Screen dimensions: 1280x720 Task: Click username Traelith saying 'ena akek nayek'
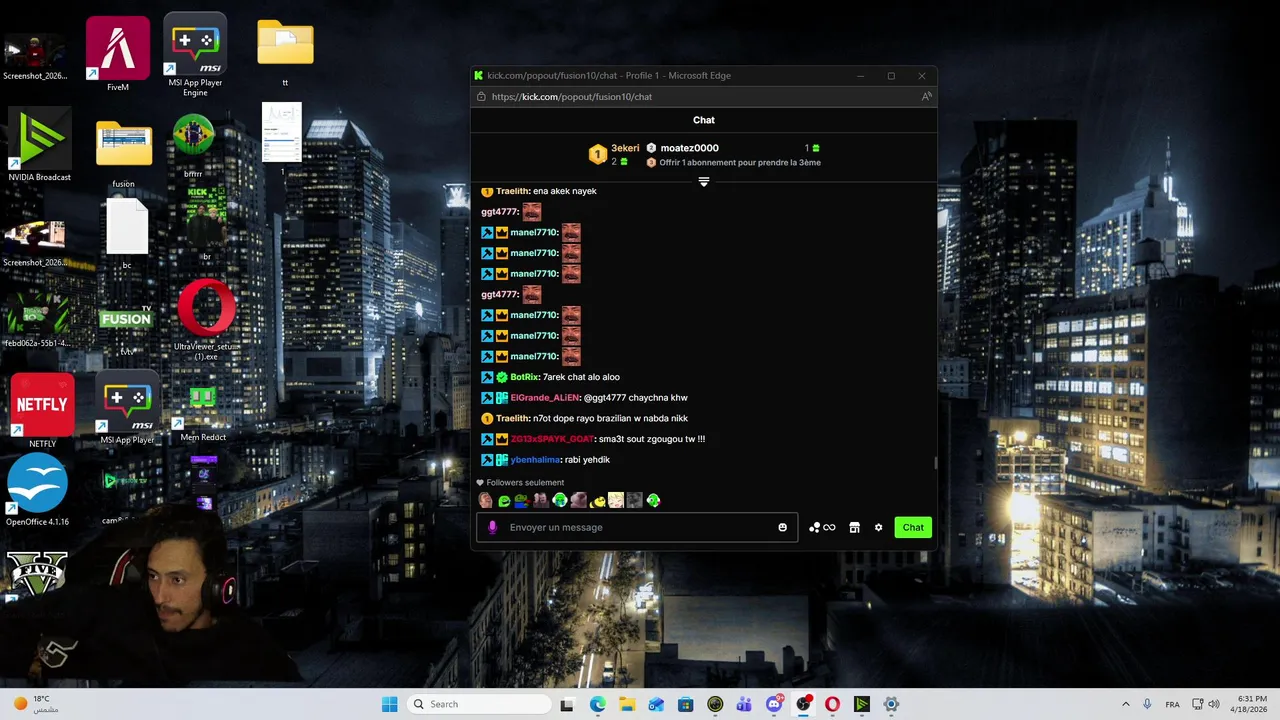512,191
